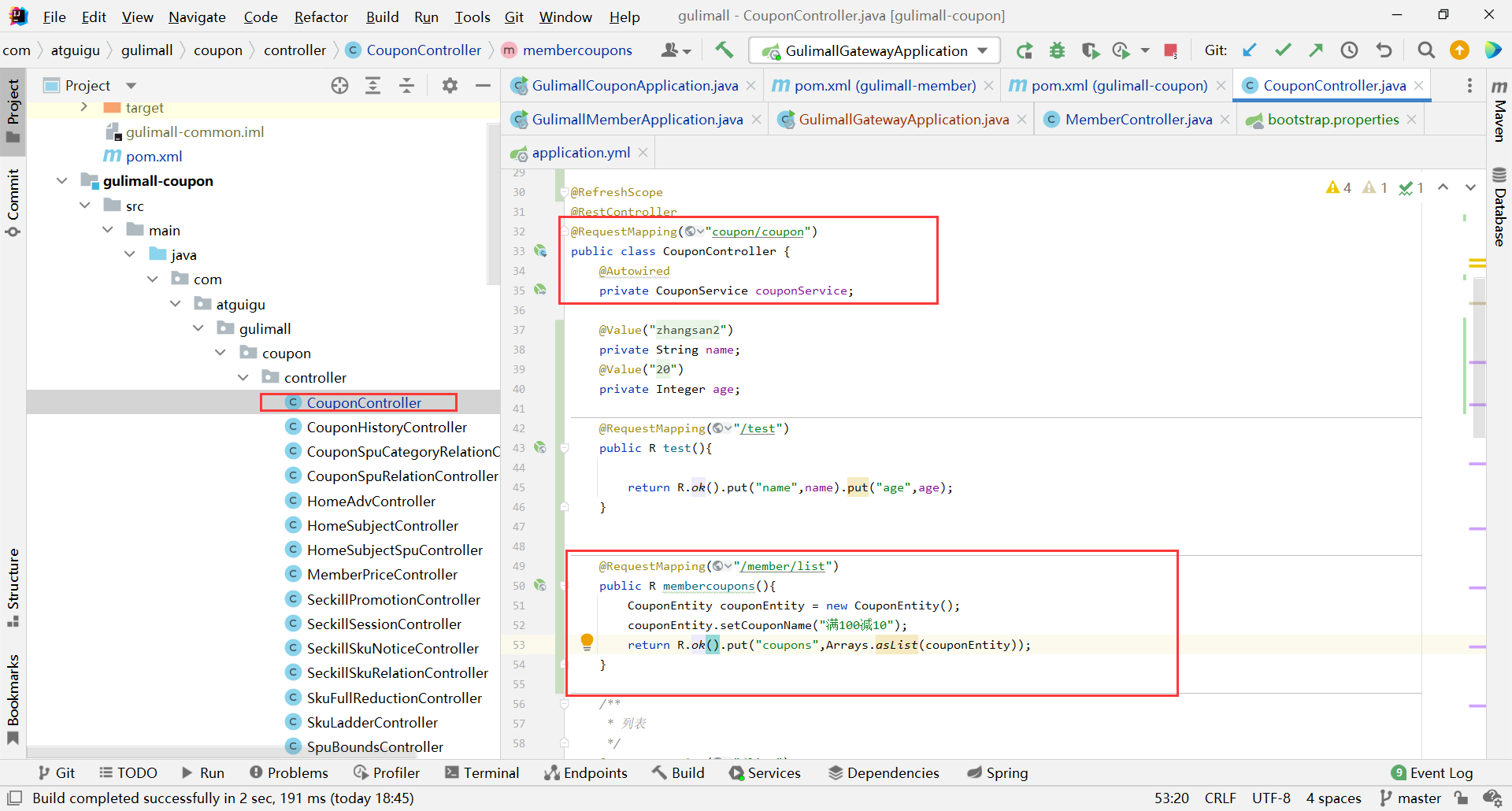Viewport: 1512px width, 811px height.
Task: Change UTF-8 file encoding
Action: [1271, 798]
